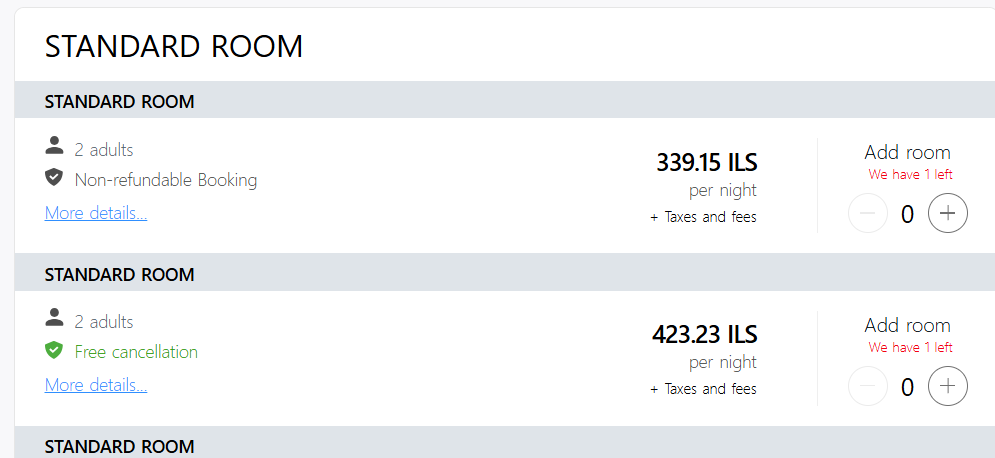Click the 423.23 ILS price
995x458 pixels.
[x=704, y=334]
